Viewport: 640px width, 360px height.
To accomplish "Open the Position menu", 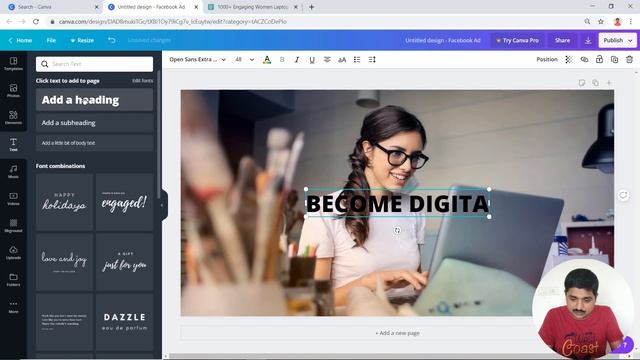I will (547, 60).
